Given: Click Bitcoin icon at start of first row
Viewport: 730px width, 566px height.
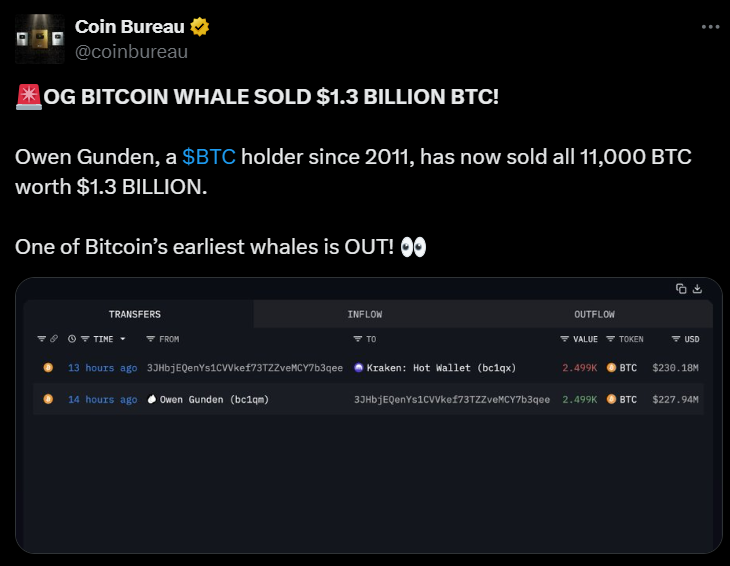Looking at the screenshot, I should 47,368.
